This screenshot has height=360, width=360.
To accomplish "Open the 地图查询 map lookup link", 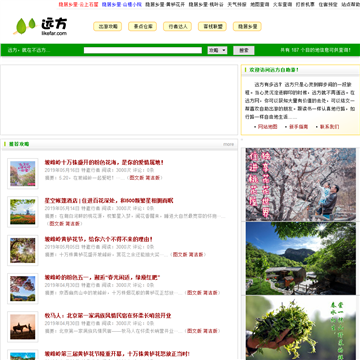I will pos(260,5).
